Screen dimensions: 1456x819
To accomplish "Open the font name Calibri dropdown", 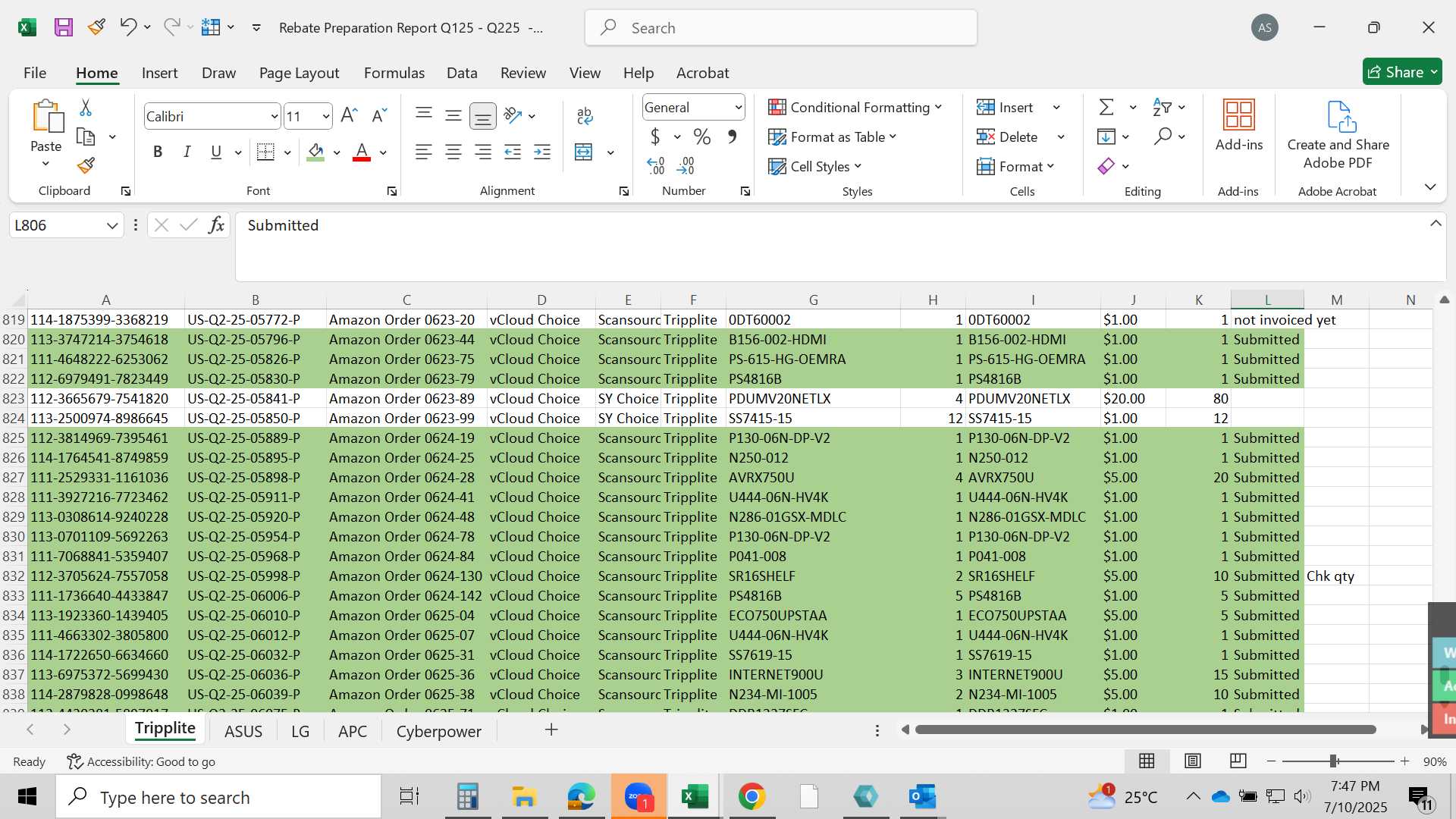I will pos(274,117).
